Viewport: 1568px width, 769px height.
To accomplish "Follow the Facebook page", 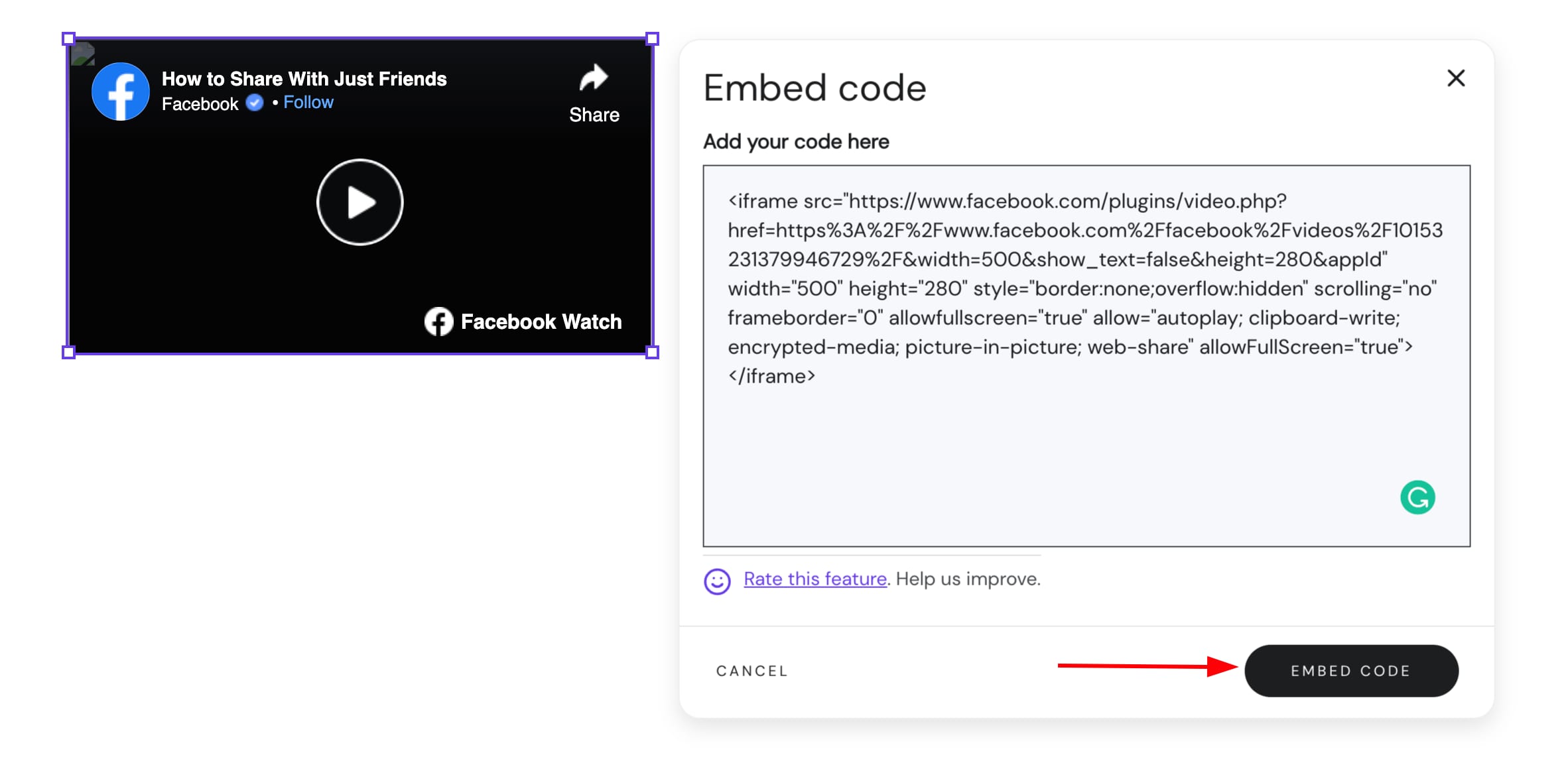I will (308, 103).
